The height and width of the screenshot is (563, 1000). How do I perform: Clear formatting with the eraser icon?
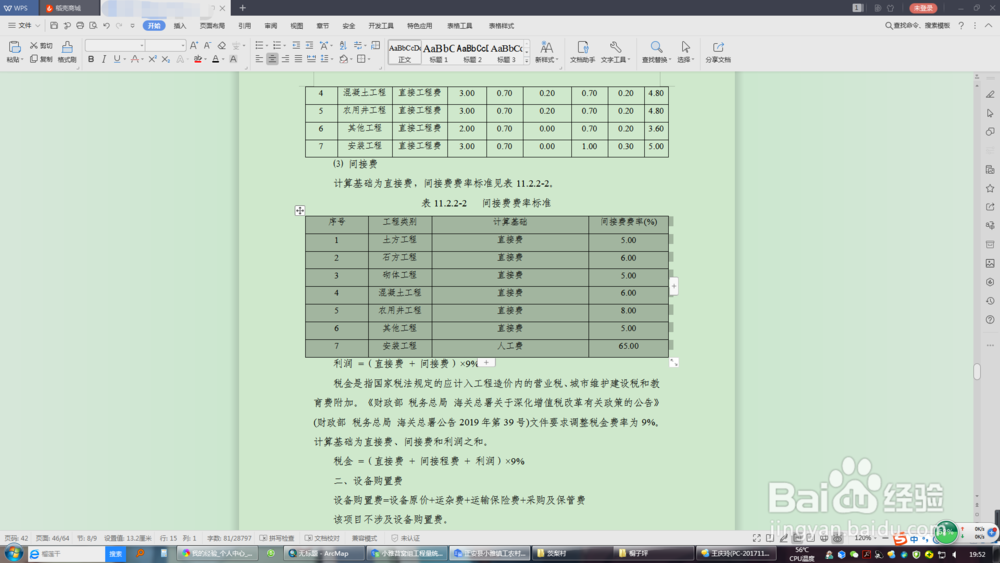click(221, 45)
